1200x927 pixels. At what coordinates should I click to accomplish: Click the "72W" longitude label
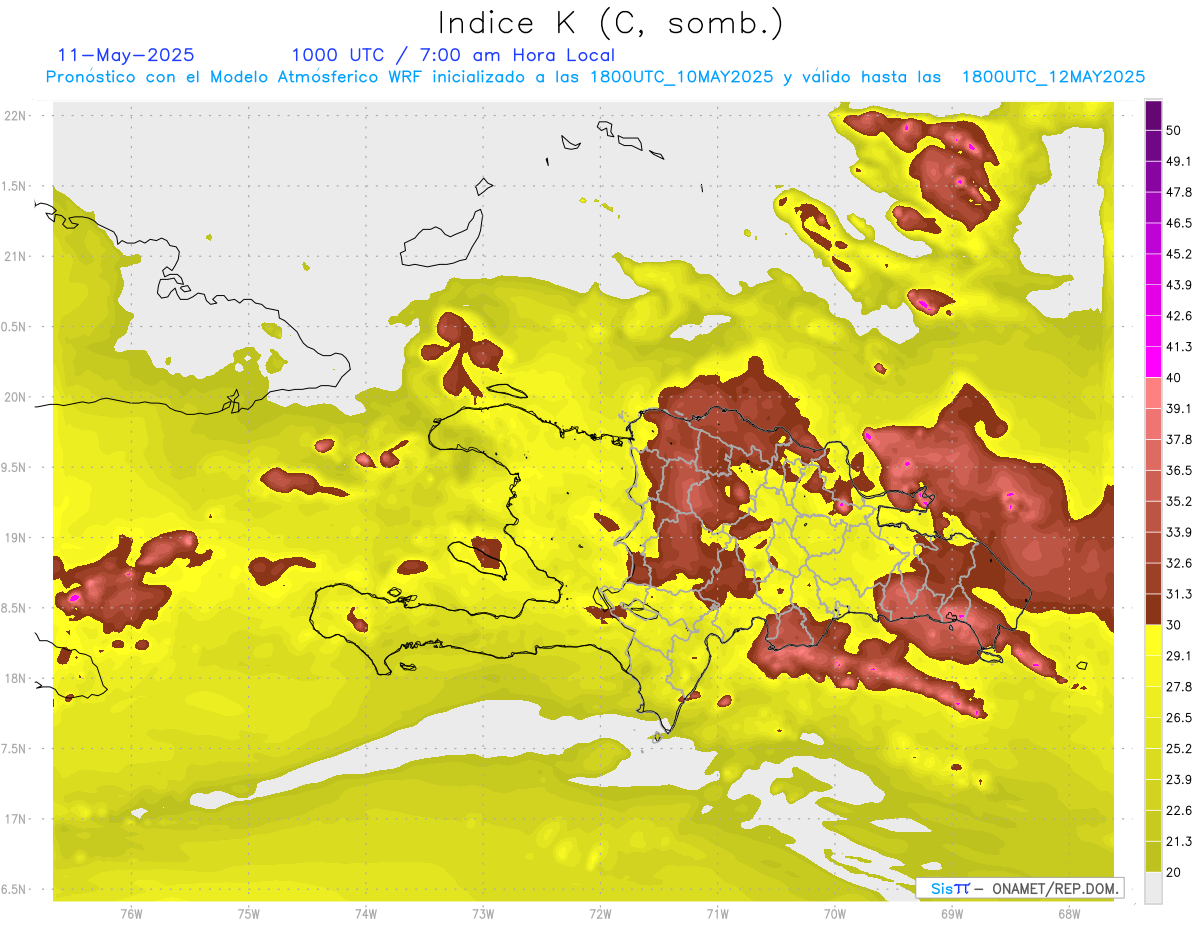(600, 913)
